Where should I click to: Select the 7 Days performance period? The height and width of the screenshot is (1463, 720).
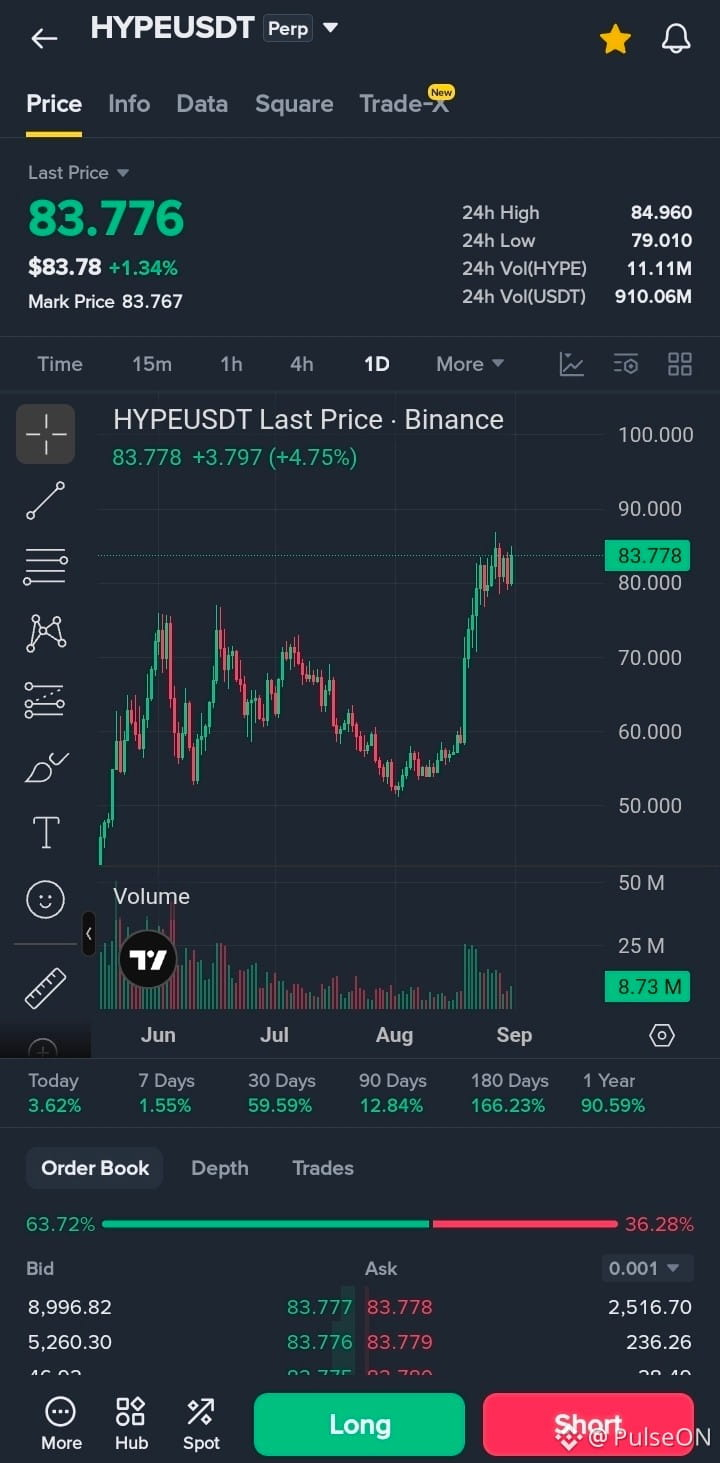click(x=166, y=1092)
